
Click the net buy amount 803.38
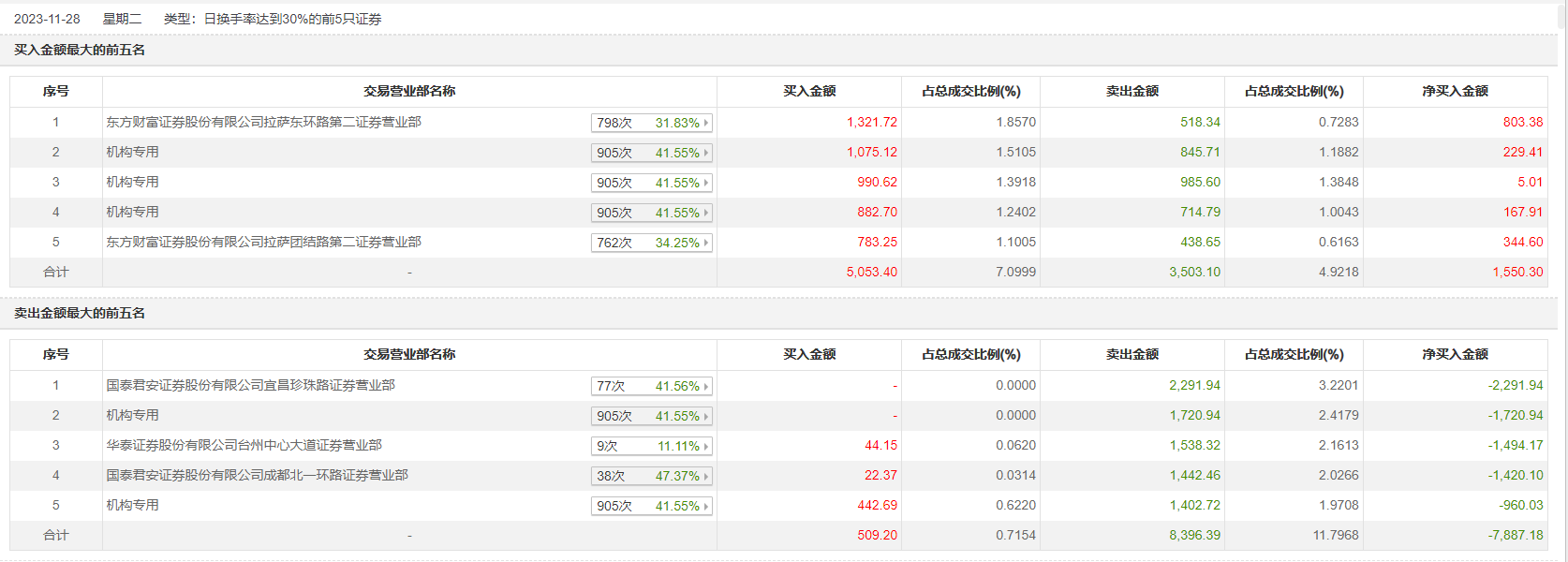point(1522,122)
